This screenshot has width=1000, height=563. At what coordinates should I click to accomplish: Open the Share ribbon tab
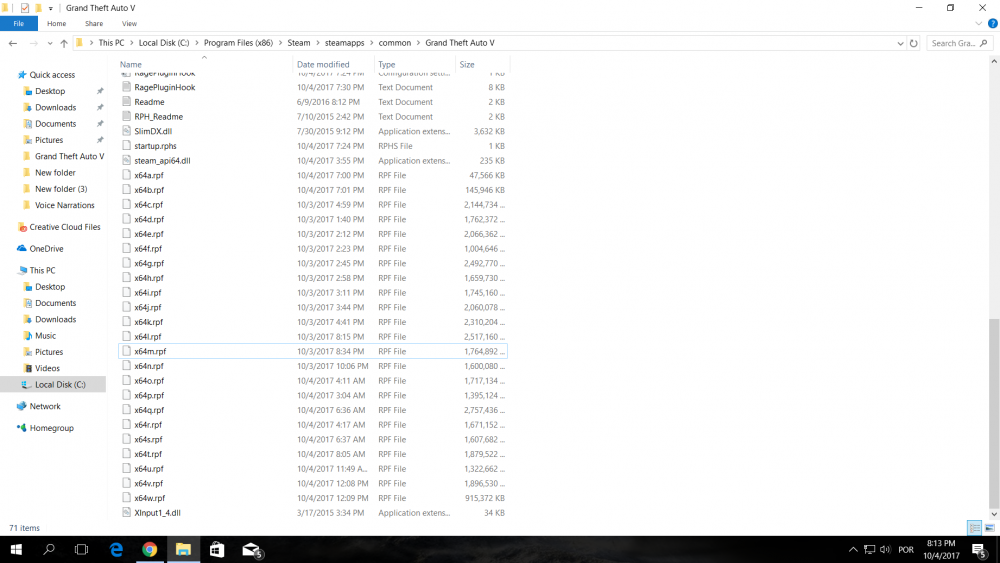94,24
